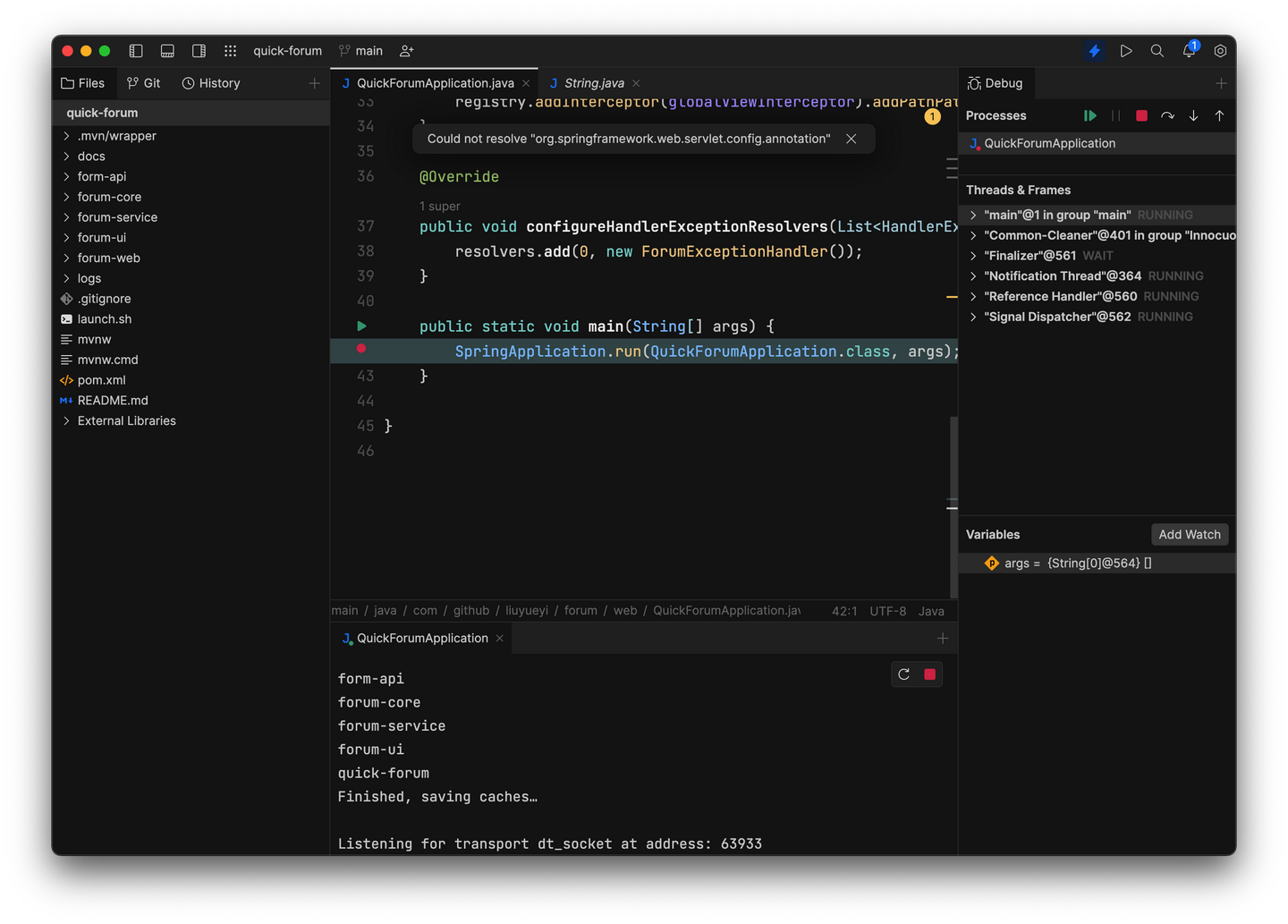Dismiss the "Could not resolve" popup with its X
Viewport: 1288px width, 924px height.
[851, 139]
